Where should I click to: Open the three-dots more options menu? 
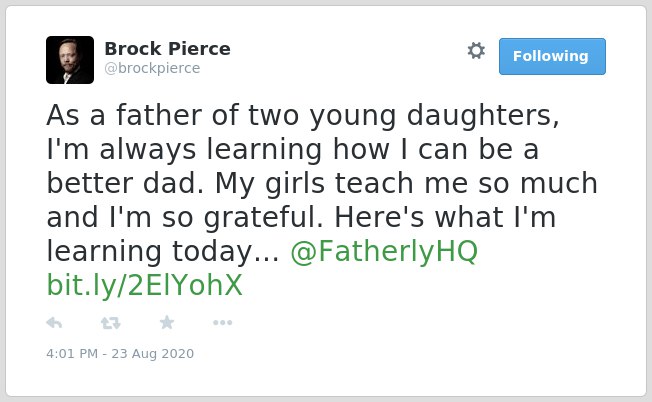(x=222, y=323)
